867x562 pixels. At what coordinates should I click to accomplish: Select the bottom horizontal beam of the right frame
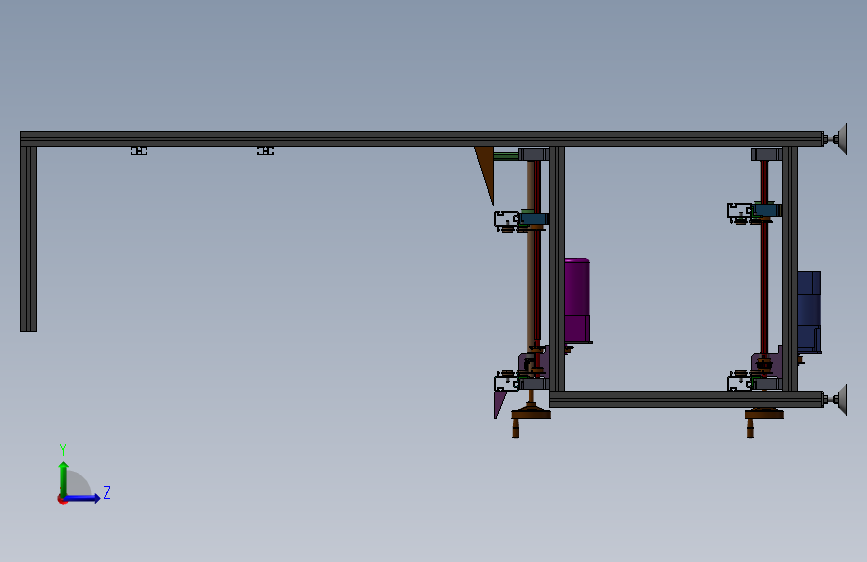687,399
